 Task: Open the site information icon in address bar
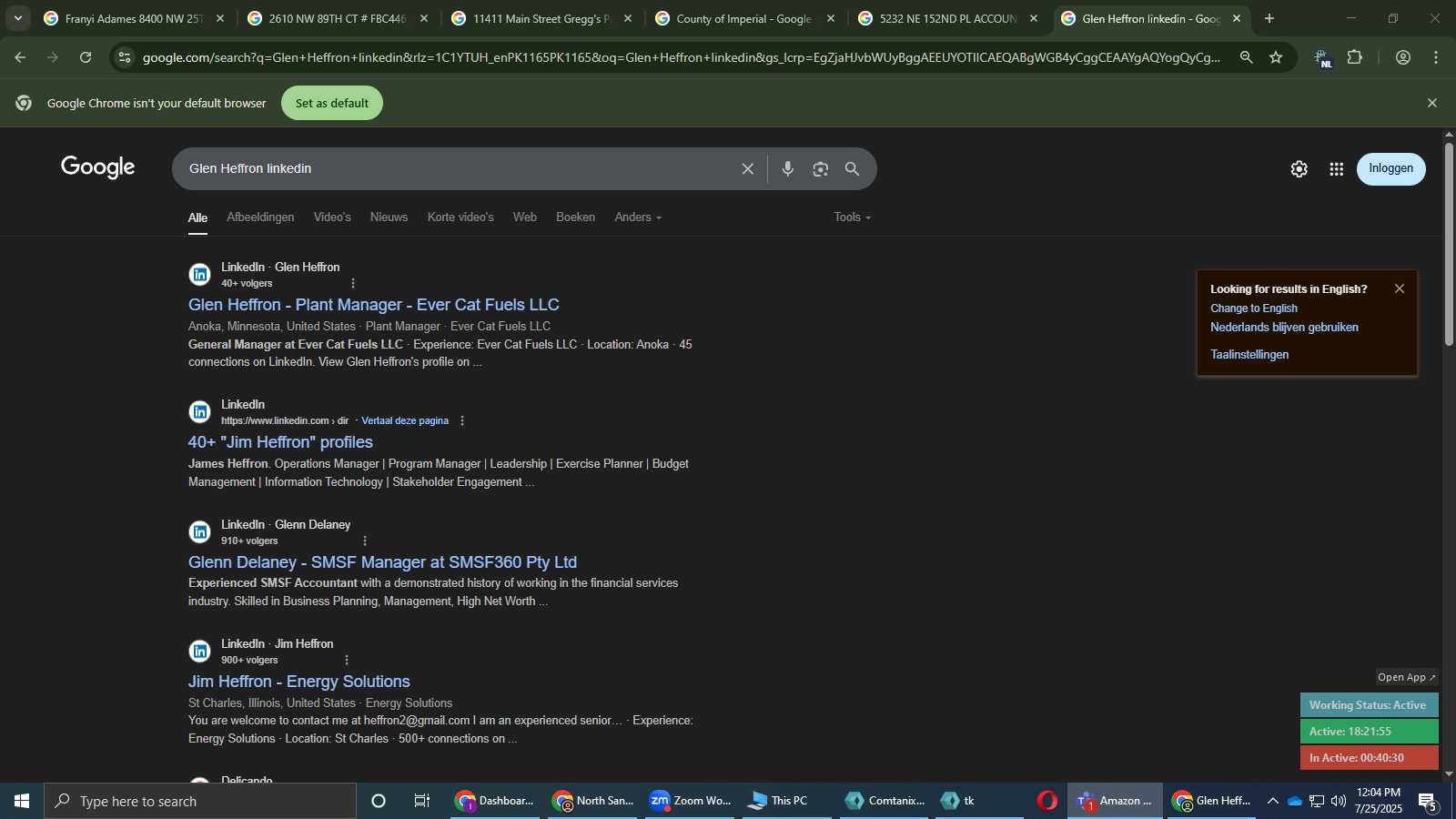[x=125, y=57]
